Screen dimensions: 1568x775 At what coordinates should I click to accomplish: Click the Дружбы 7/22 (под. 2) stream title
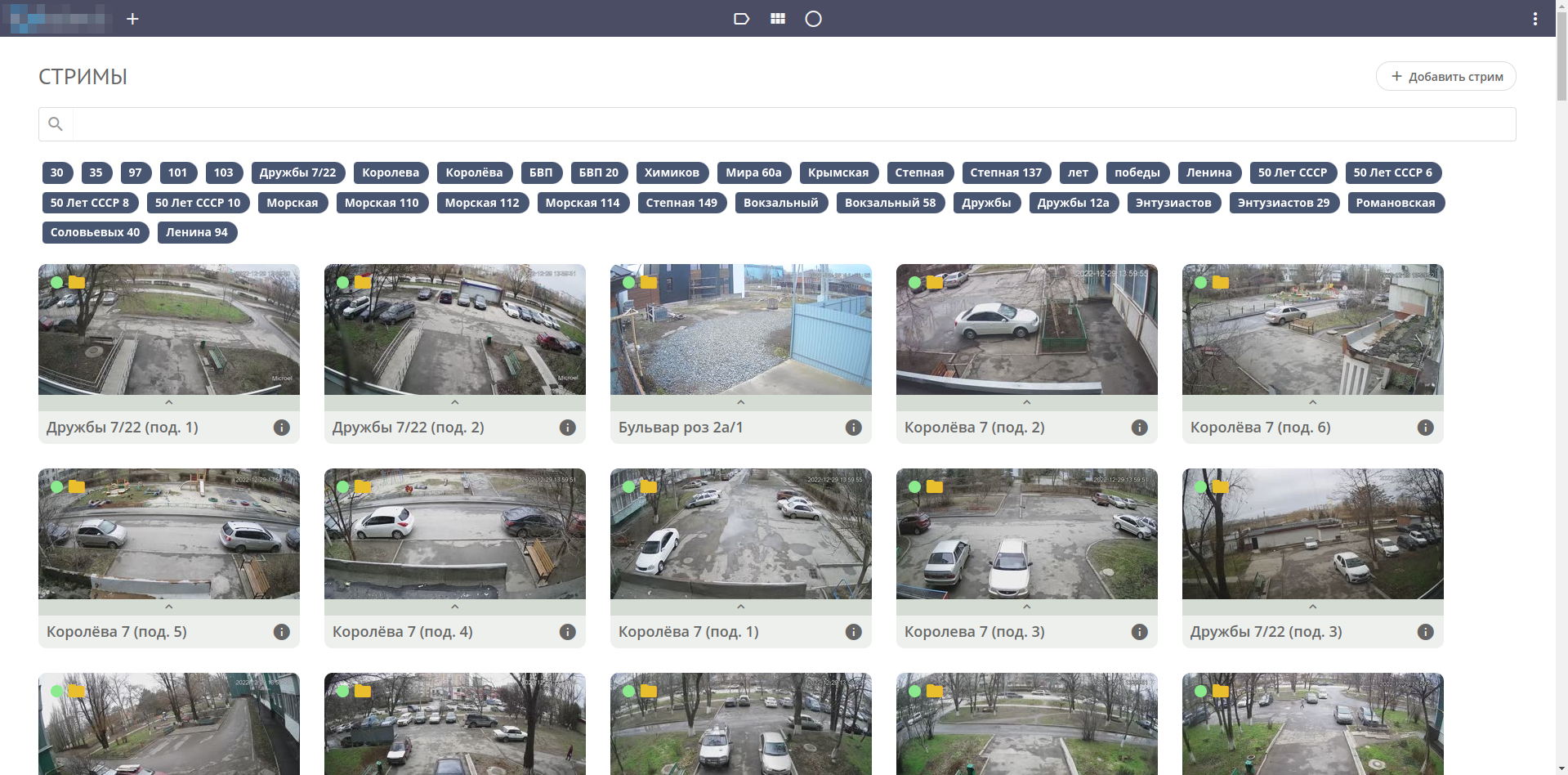(x=409, y=428)
